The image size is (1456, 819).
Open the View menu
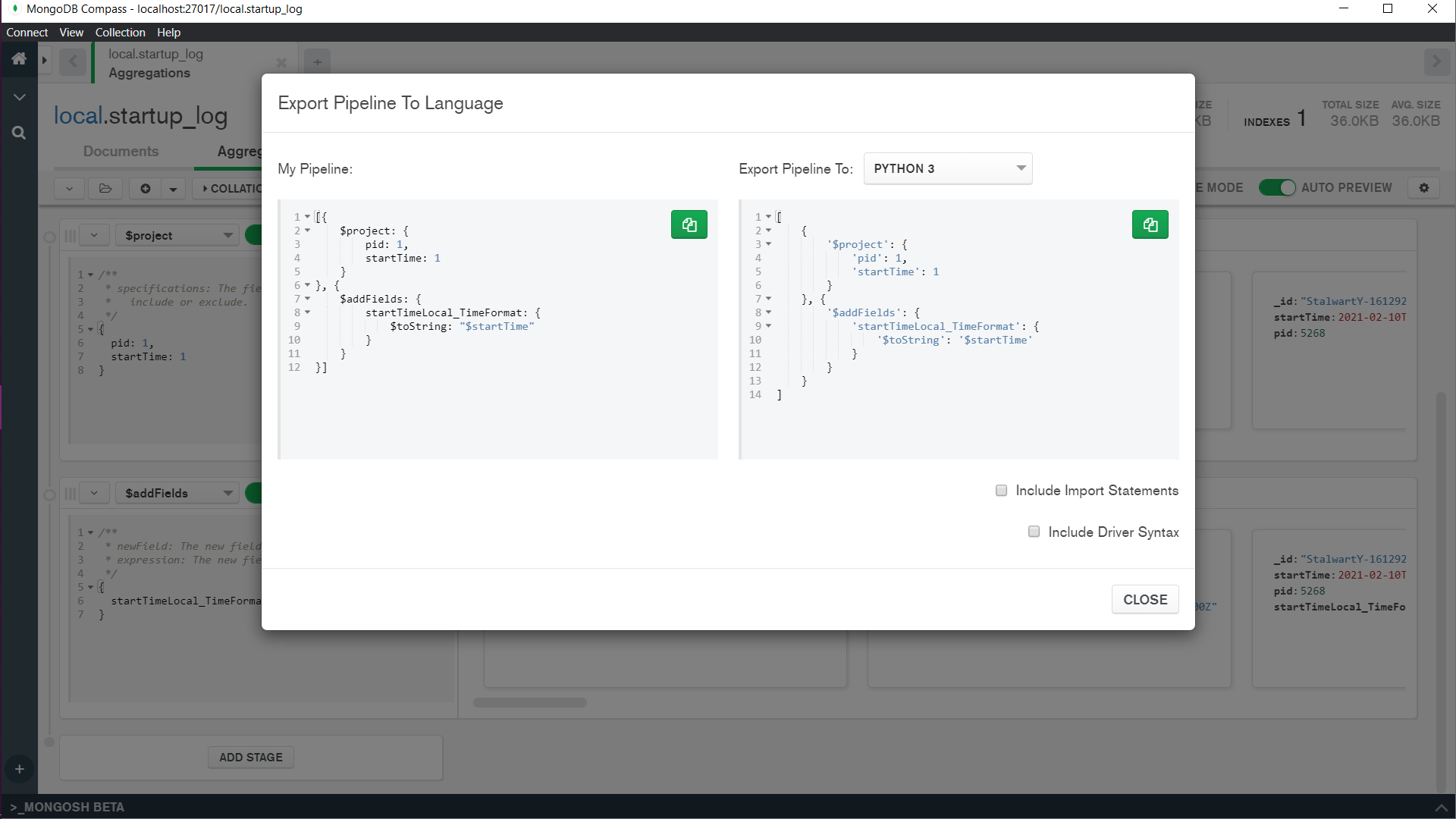[x=71, y=33]
